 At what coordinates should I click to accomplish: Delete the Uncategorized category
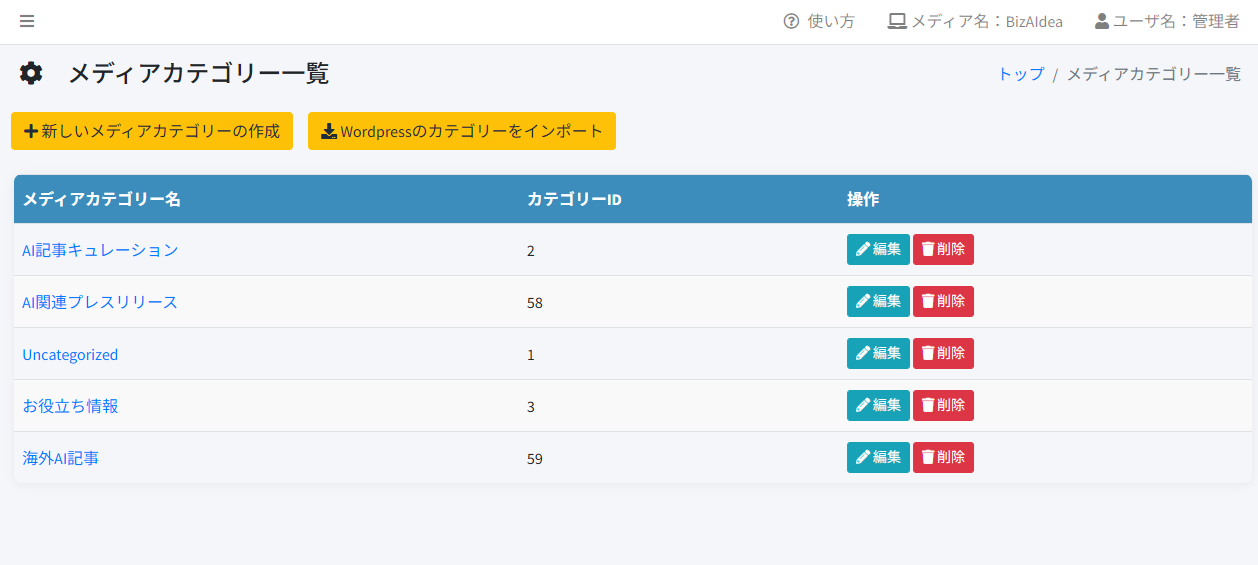tap(942, 353)
